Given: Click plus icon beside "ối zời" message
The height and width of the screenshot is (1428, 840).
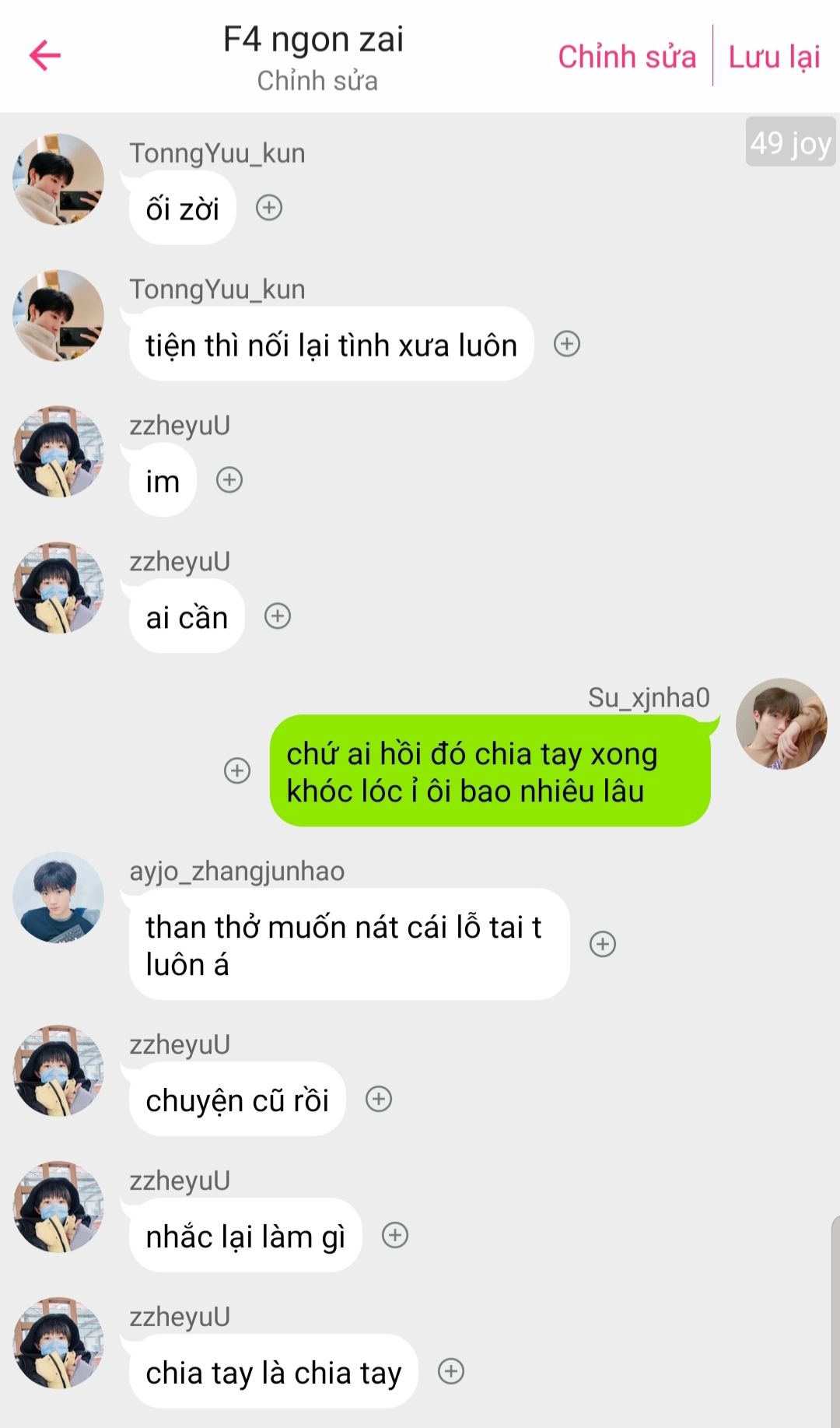Looking at the screenshot, I should click(x=269, y=208).
